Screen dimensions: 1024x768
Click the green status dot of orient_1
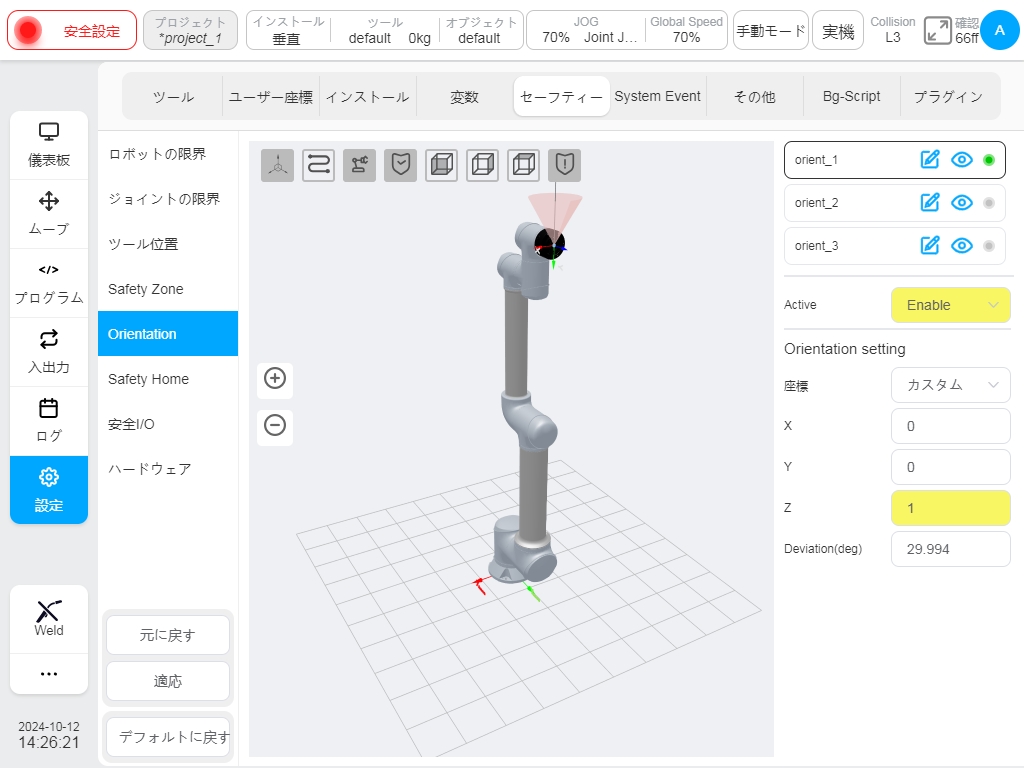coord(989,160)
